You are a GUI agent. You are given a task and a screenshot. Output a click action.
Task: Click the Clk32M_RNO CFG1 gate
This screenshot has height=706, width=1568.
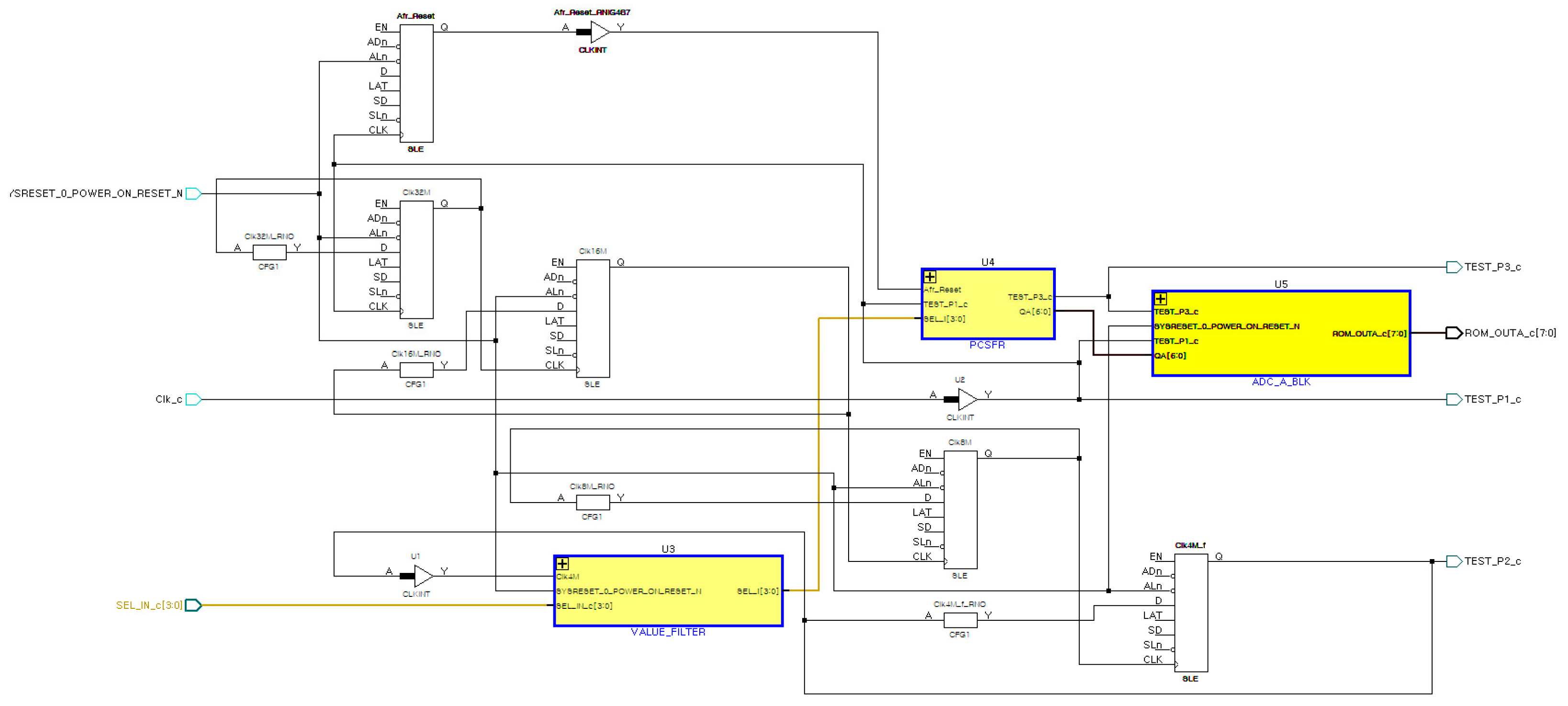pyautogui.click(x=269, y=252)
